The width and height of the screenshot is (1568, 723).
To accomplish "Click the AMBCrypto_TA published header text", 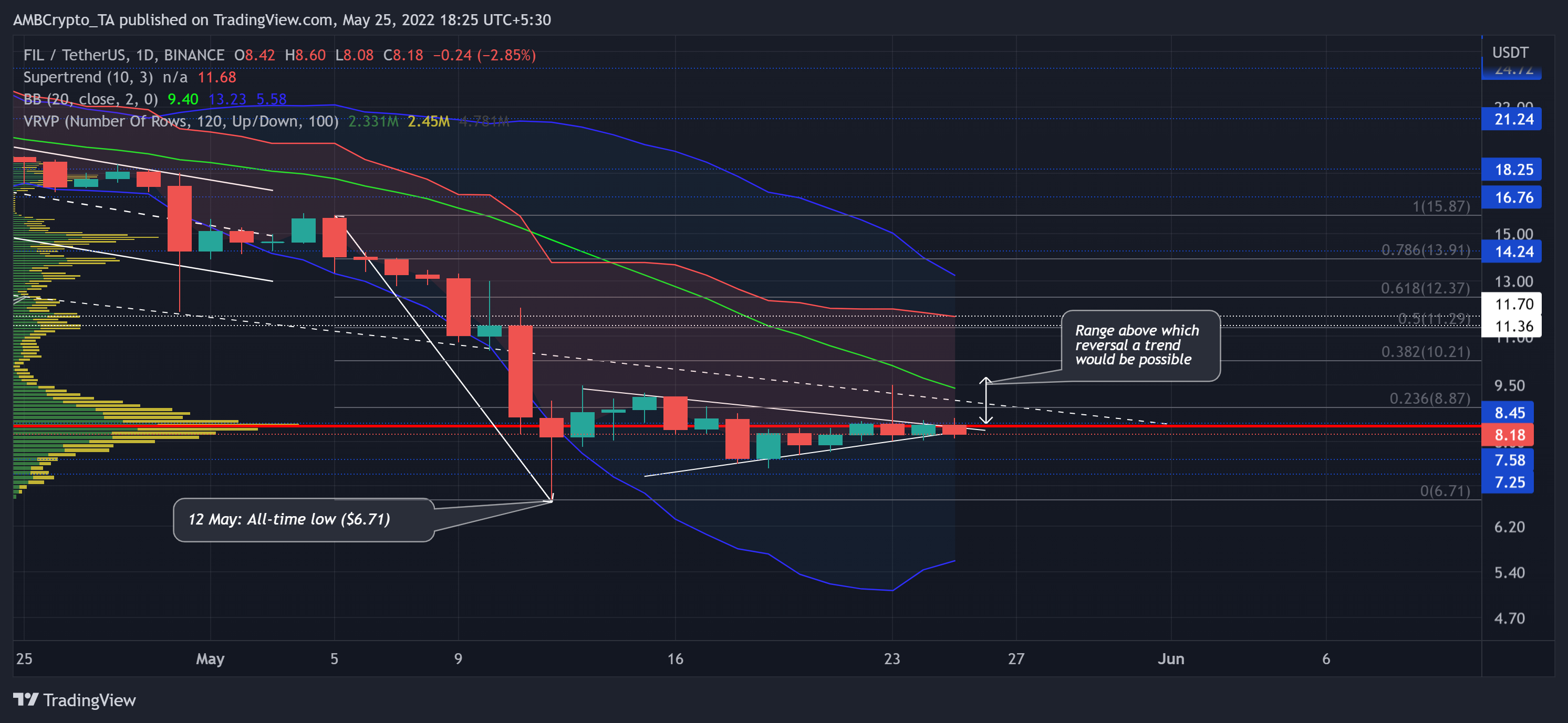I will click(282, 20).
